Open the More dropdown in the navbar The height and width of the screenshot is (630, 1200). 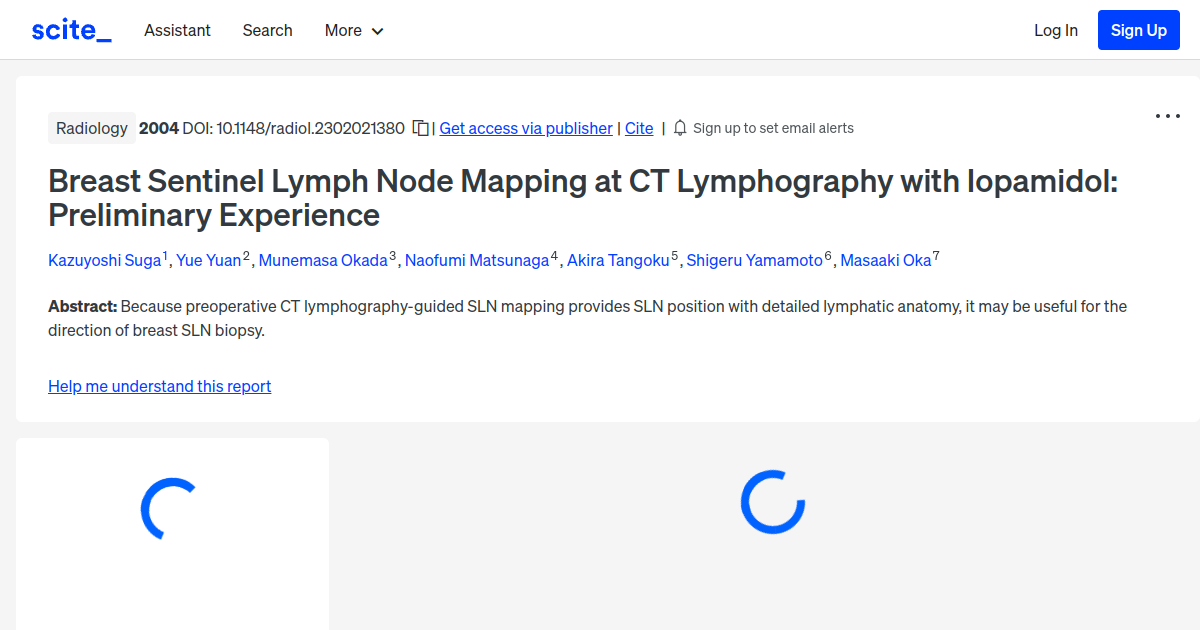pyautogui.click(x=353, y=31)
